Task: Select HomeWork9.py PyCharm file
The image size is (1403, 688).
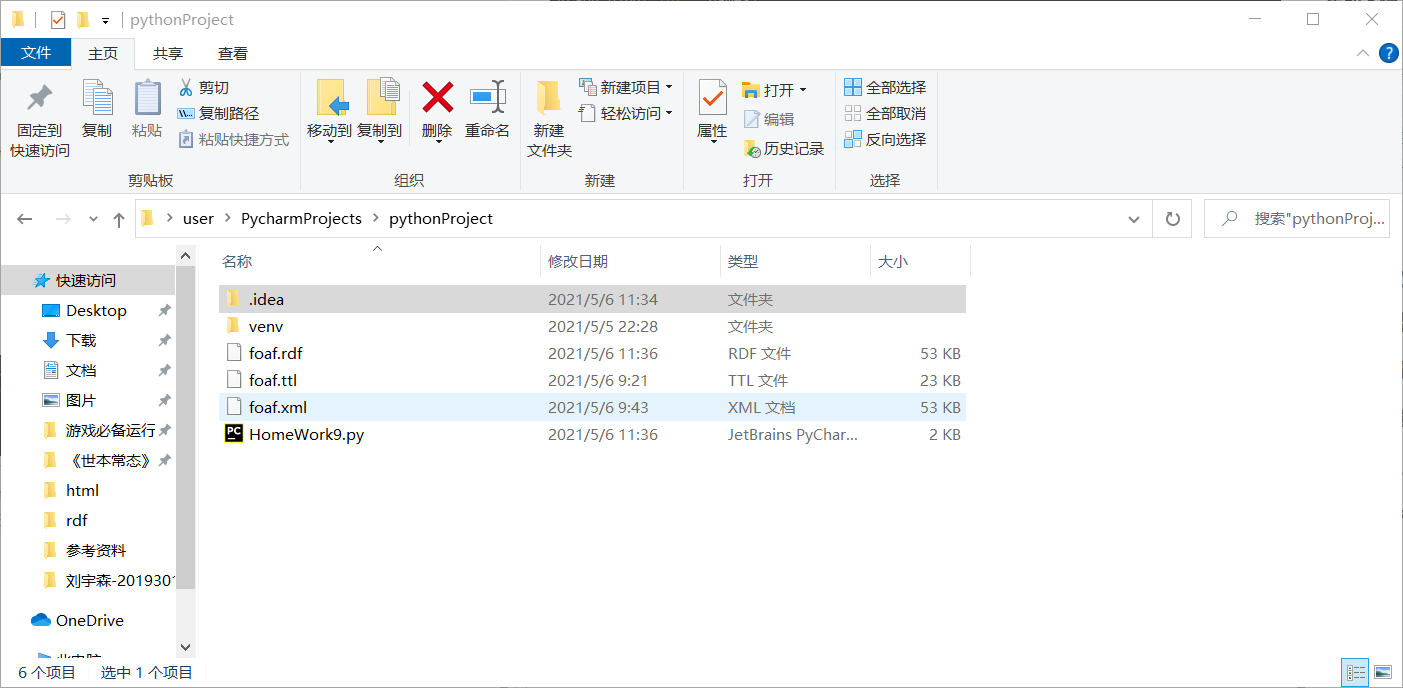Action: pyautogui.click(x=592, y=434)
